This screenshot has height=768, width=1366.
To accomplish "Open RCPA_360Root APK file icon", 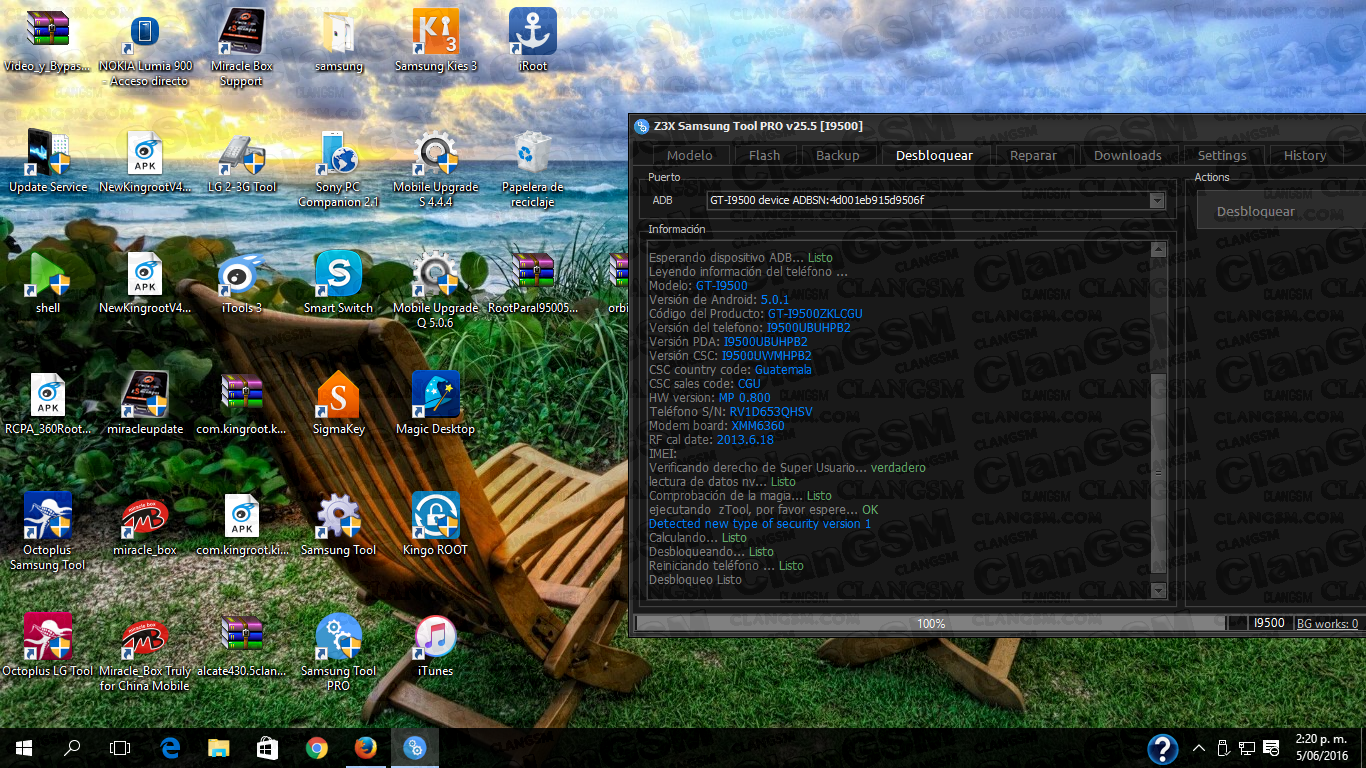I will [x=48, y=395].
